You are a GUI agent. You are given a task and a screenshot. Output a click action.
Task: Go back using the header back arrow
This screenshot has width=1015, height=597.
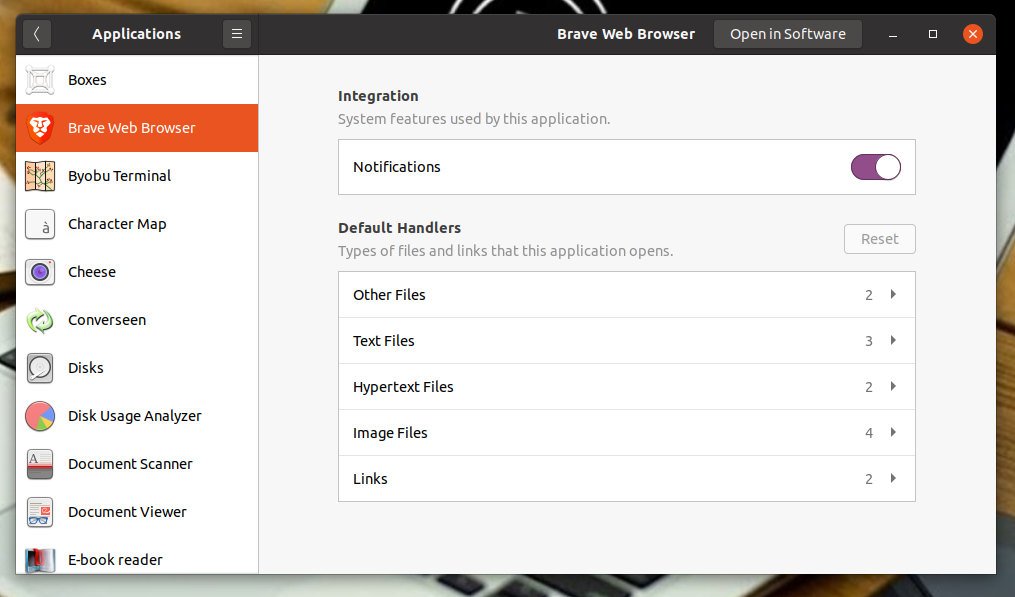coord(37,34)
